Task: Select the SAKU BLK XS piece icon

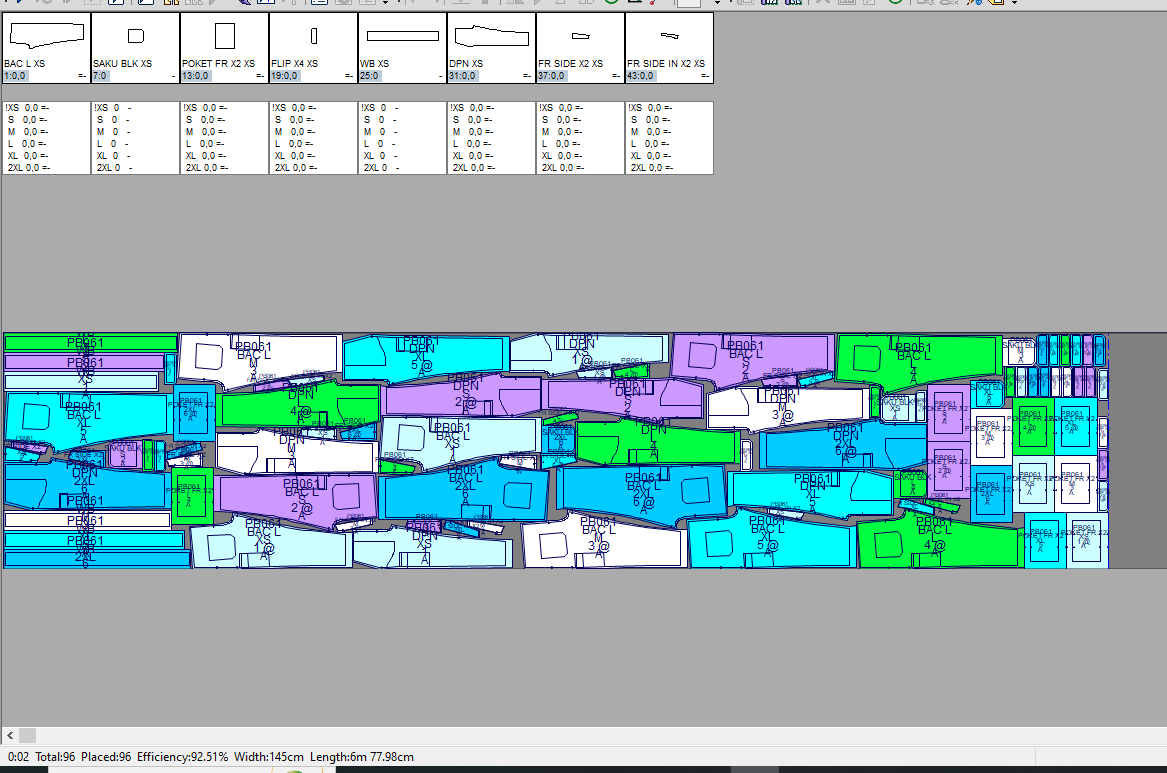Action: pos(135,37)
